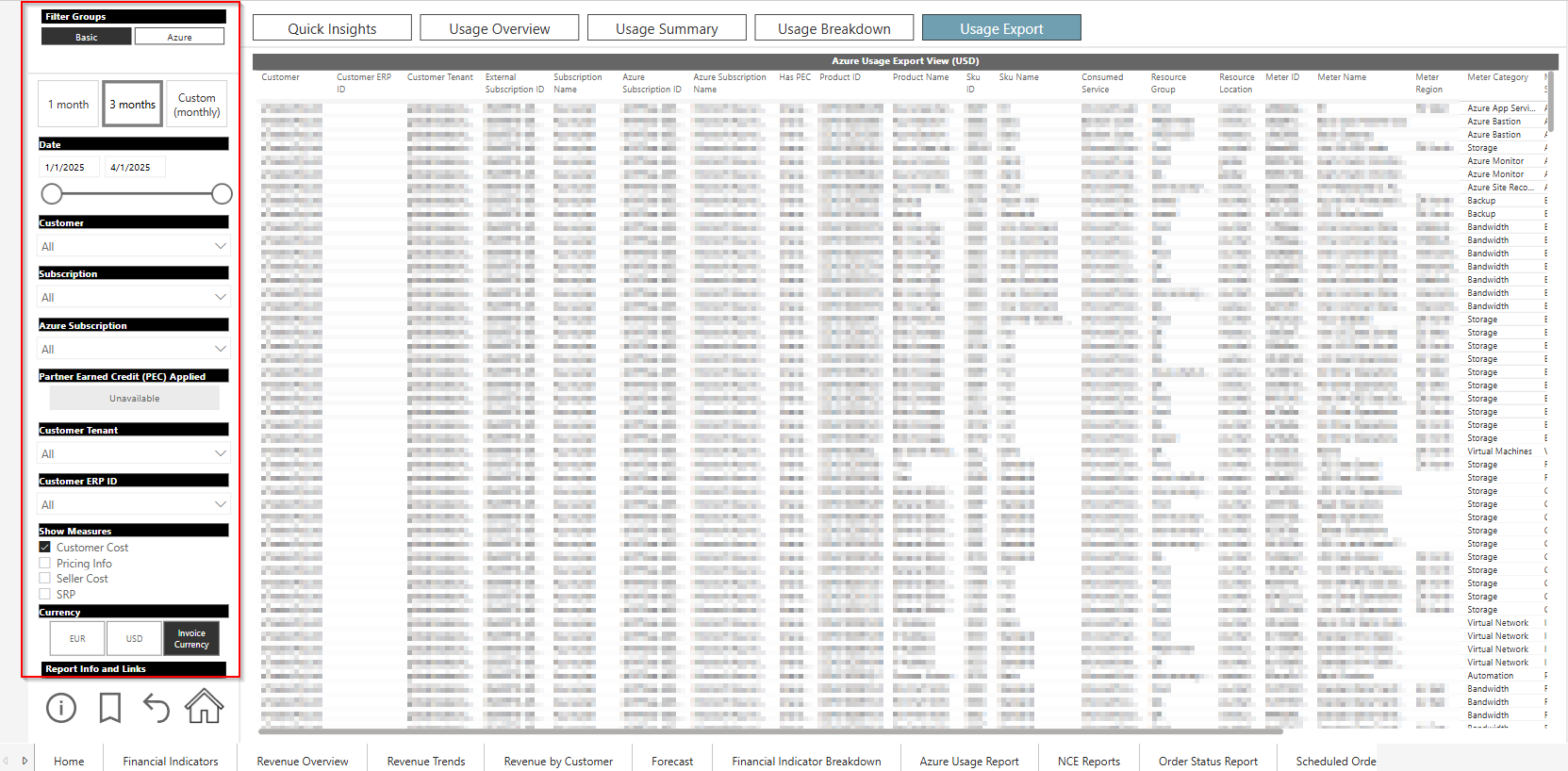The height and width of the screenshot is (771, 1568).
Task: Choose the 1 month period
Action: point(69,105)
